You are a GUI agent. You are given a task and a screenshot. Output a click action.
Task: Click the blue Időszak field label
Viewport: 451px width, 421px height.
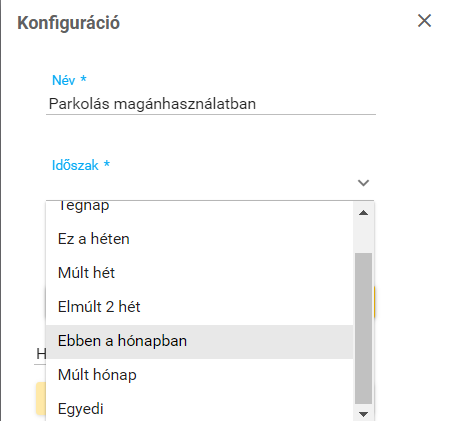tap(81, 165)
